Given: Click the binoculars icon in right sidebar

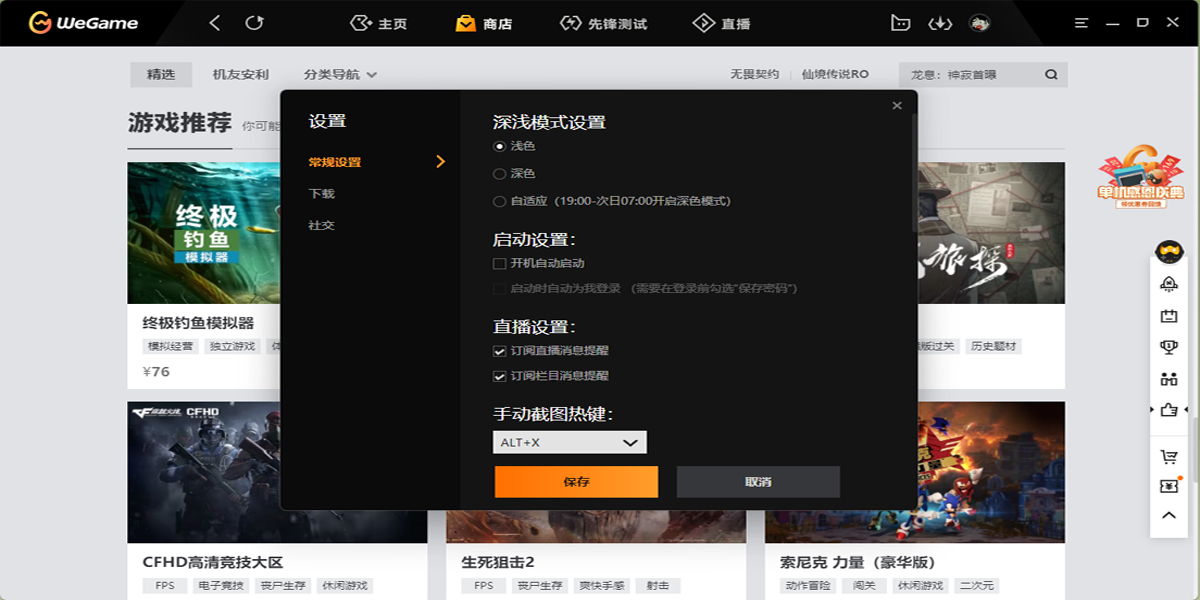Looking at the screenshot, I should (x=1169, y=379).
